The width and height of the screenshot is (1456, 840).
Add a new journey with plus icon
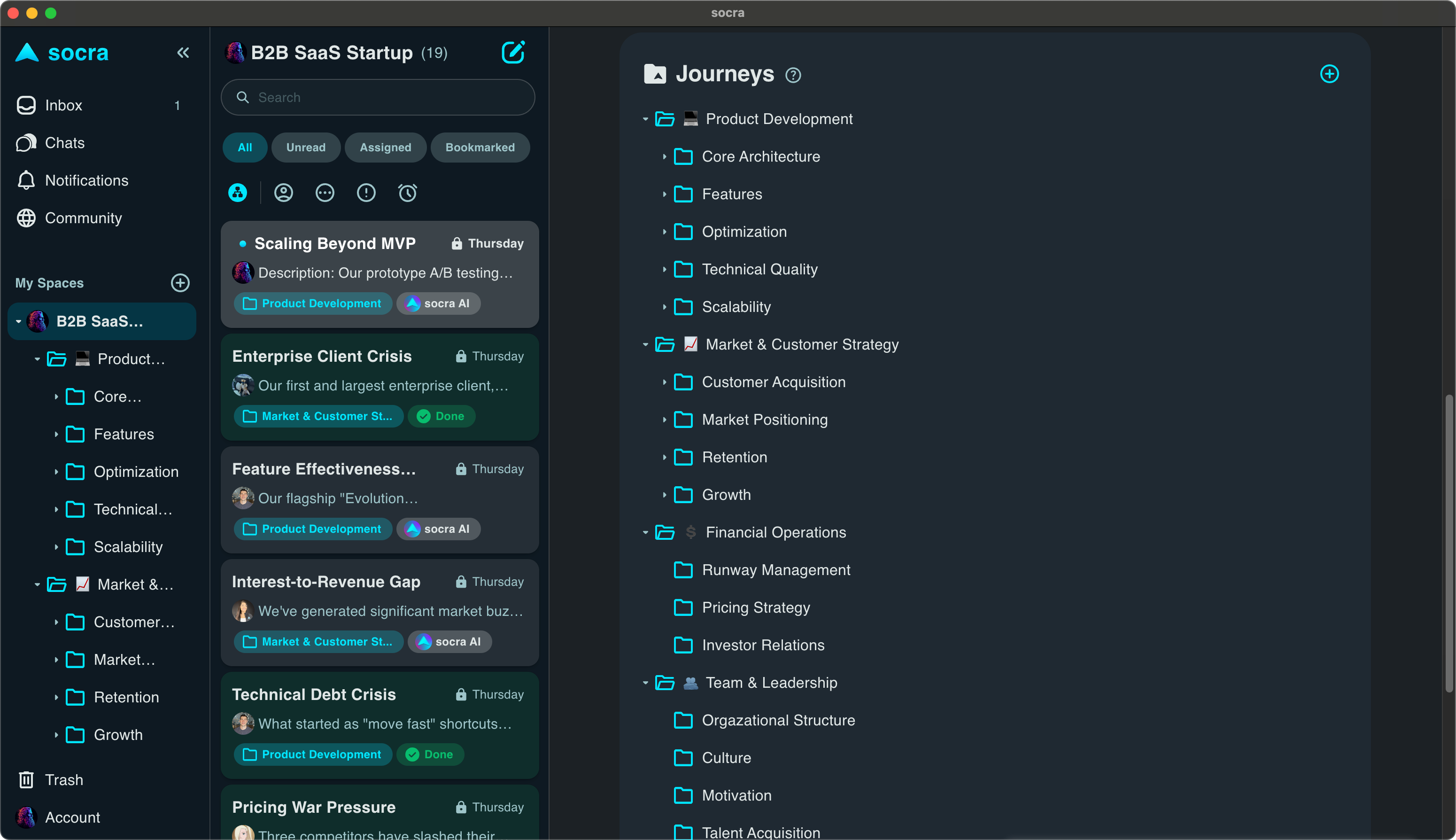(x=1329, y=74)
